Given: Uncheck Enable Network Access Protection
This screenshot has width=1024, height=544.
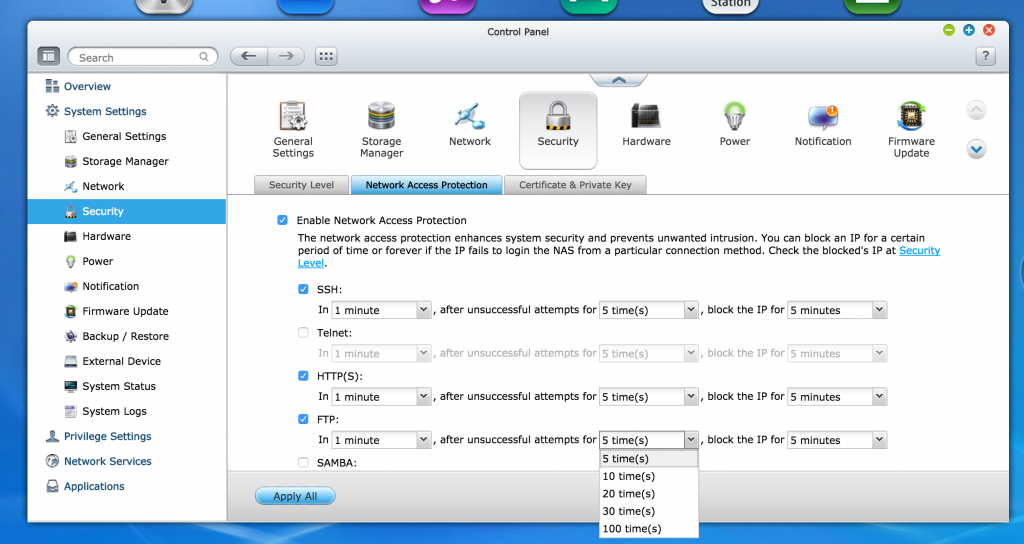Looking at the screenshot, I should (283, 220).
